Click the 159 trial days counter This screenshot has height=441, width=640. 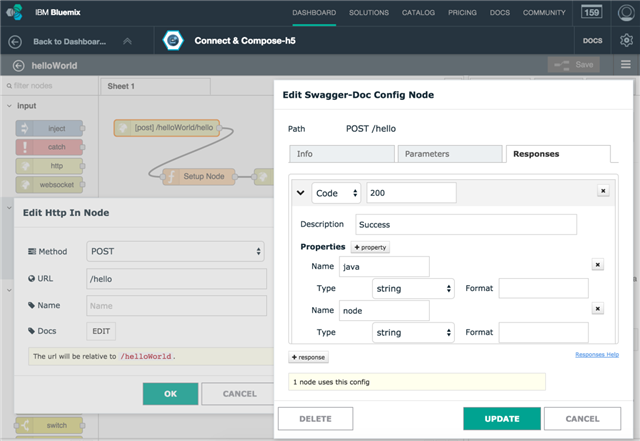point(591,12)
